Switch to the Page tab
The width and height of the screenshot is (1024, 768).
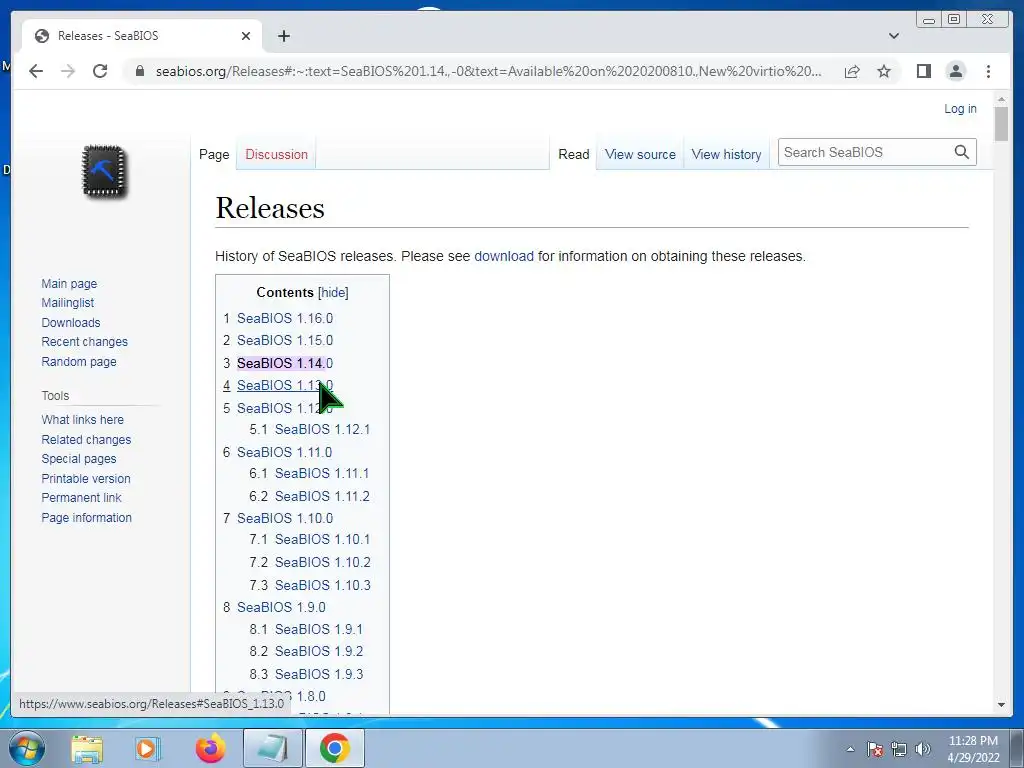click(x=214, y=155)
